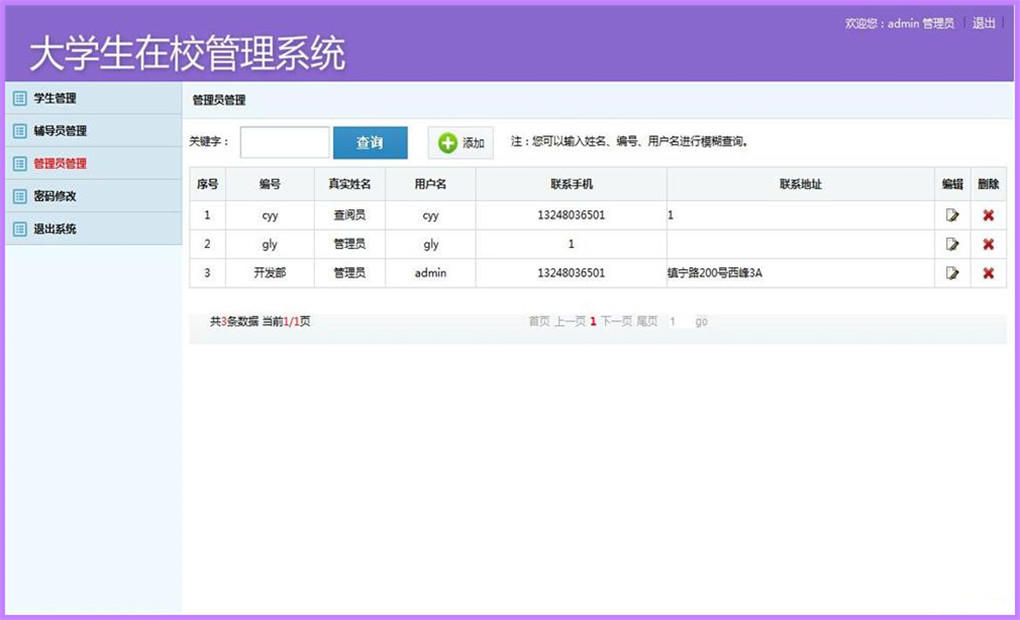Select the 管理员管理 menu item
The height and width of the screenshot is (620, 1020).
pos(94,163)
